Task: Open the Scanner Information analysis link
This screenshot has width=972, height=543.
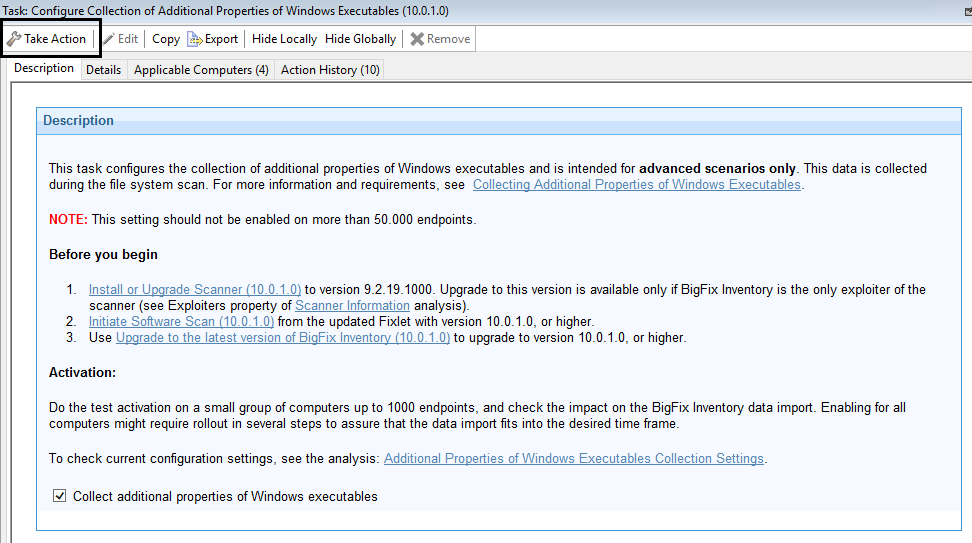Action: [x=352, y=305]
